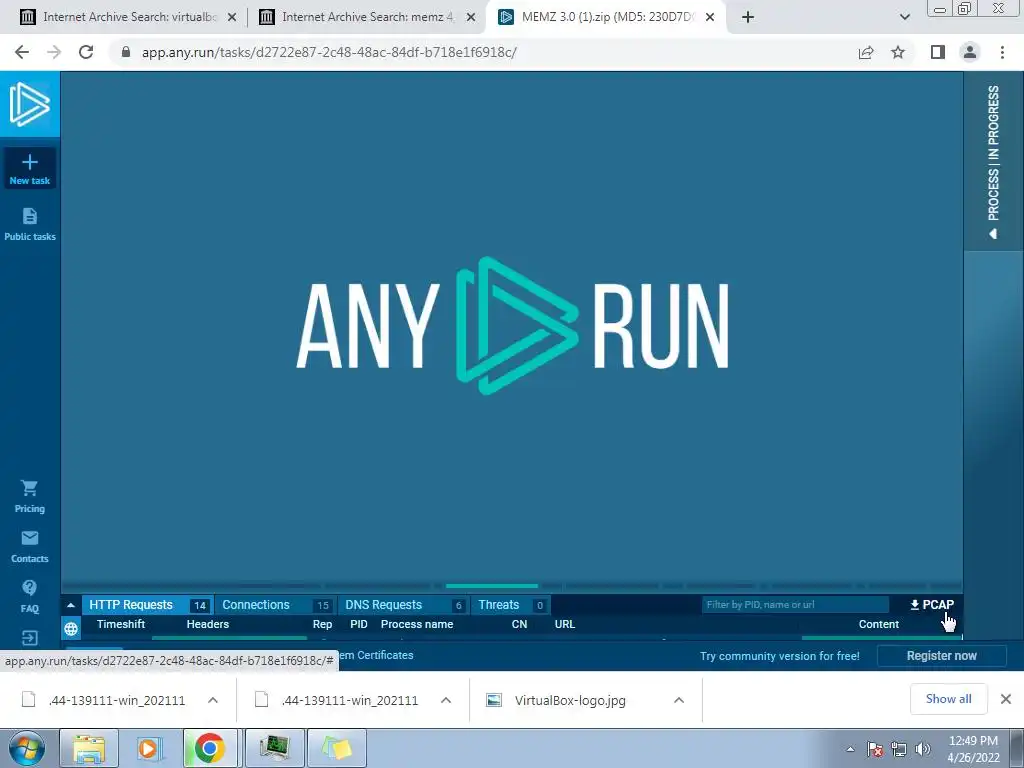Screen dimensions: 1024x768
Task: Click the Headers column header
Action: tap(208, 624)
